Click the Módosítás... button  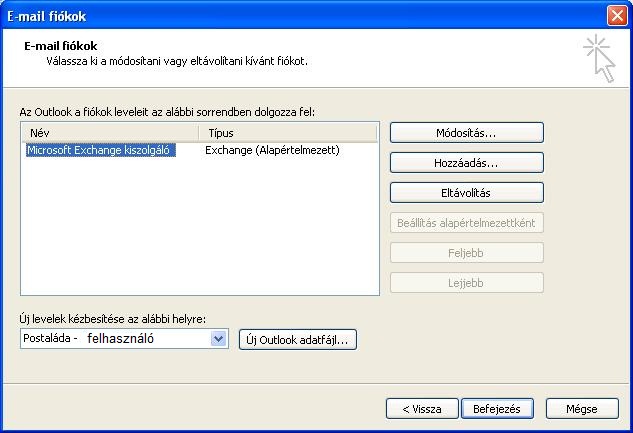click(467, 133)
